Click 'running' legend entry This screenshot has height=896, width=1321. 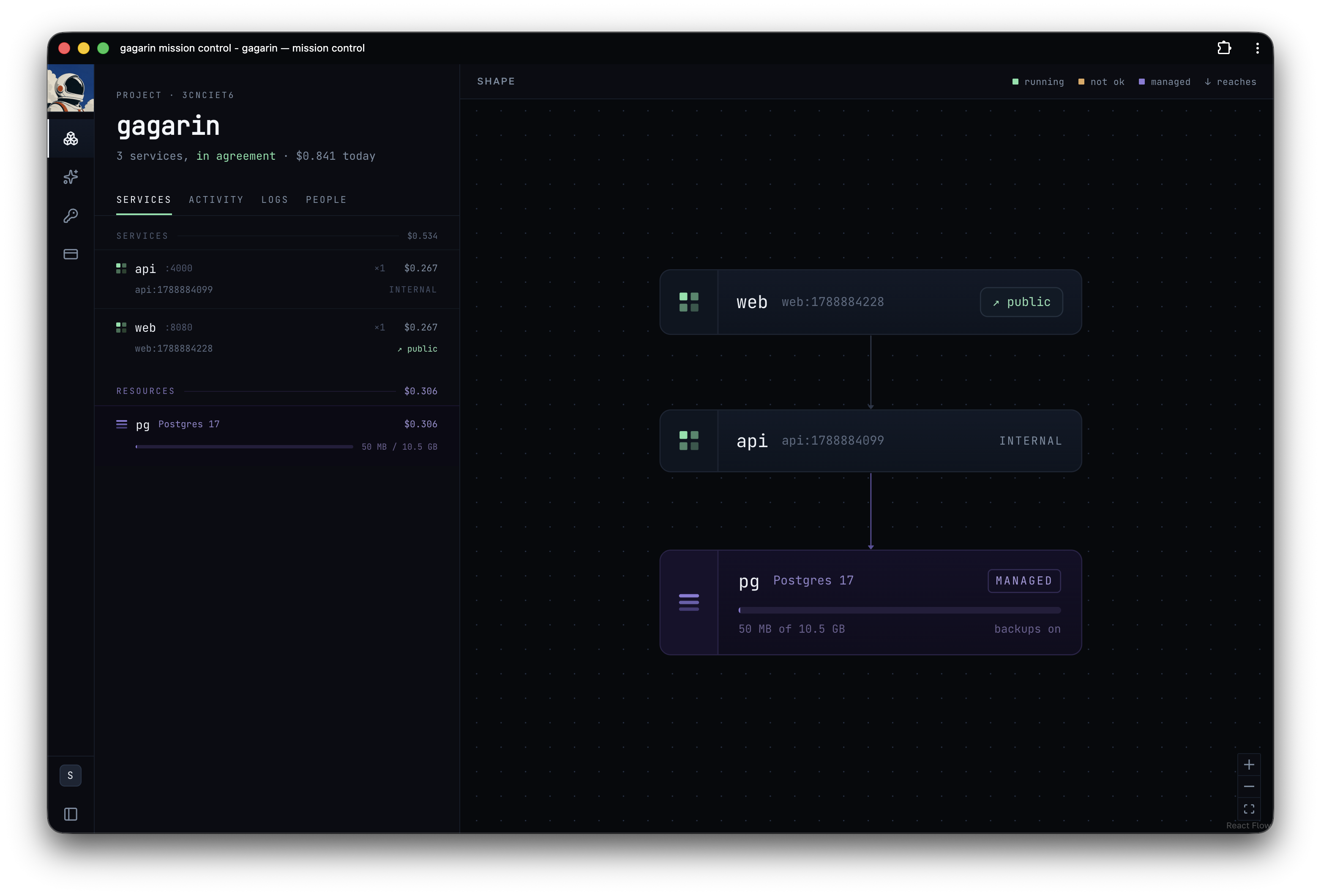[x=1038, y=82]
